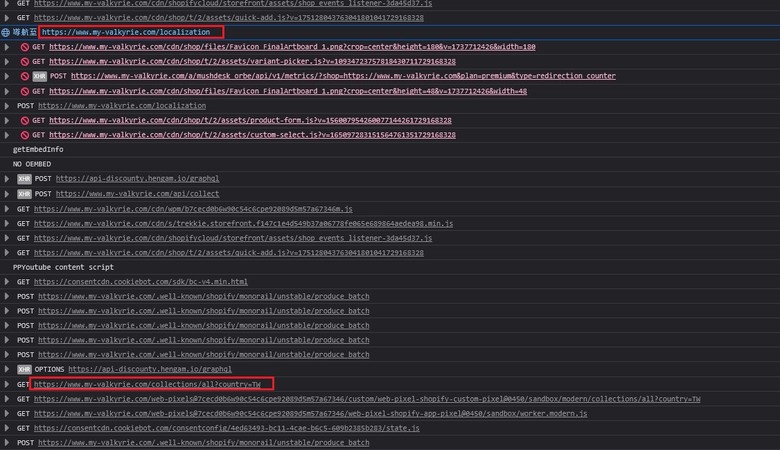
Task: Expand the custom-select.js GET request
Action: pyautogui.click(x=6, y=135)
